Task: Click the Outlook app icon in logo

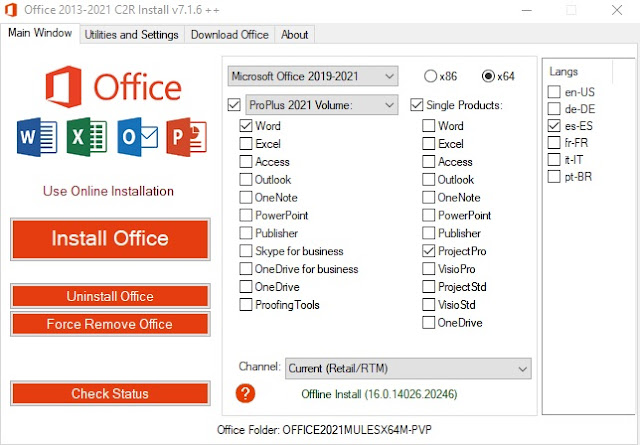Action: coord(138,137)
